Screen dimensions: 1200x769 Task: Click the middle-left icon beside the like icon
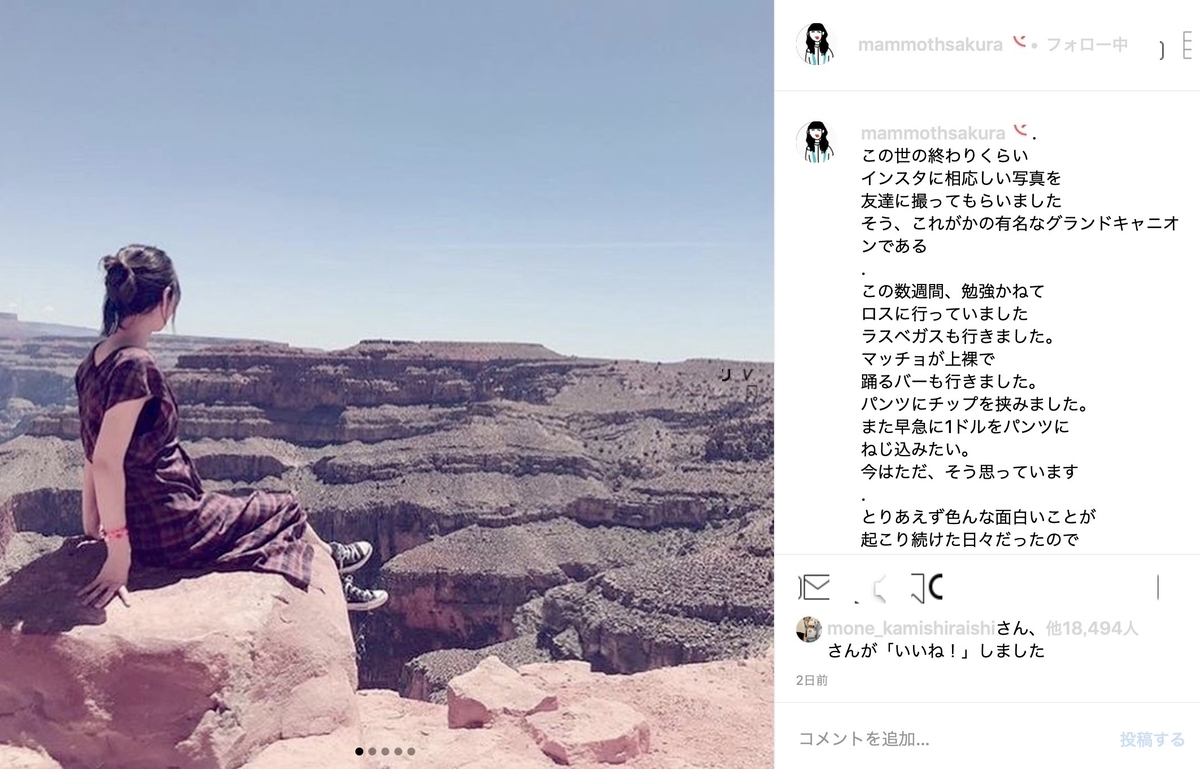click(872, 589)
